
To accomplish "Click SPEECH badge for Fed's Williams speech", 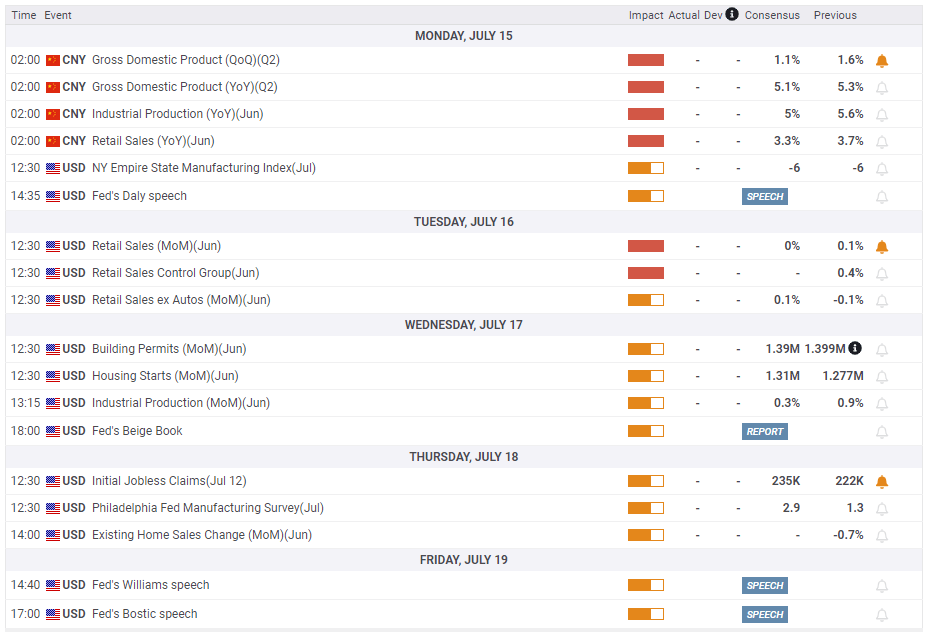I will [x=765, y=586].
